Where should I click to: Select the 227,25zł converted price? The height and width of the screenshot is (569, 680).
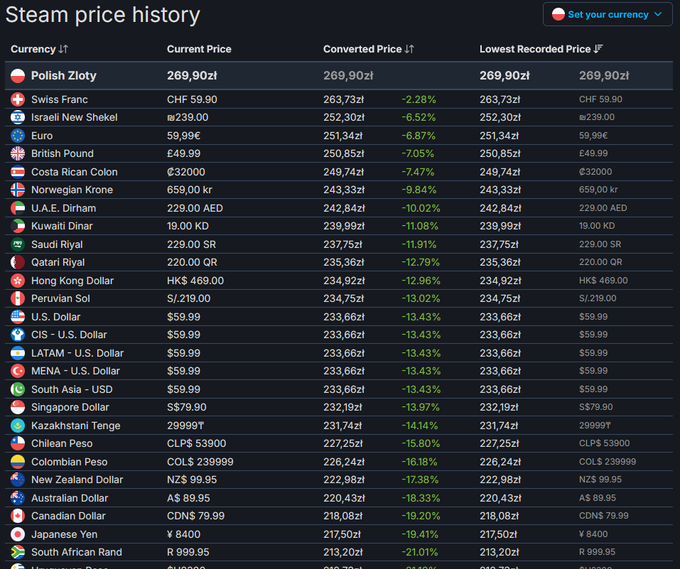click(x=343, y=443)
